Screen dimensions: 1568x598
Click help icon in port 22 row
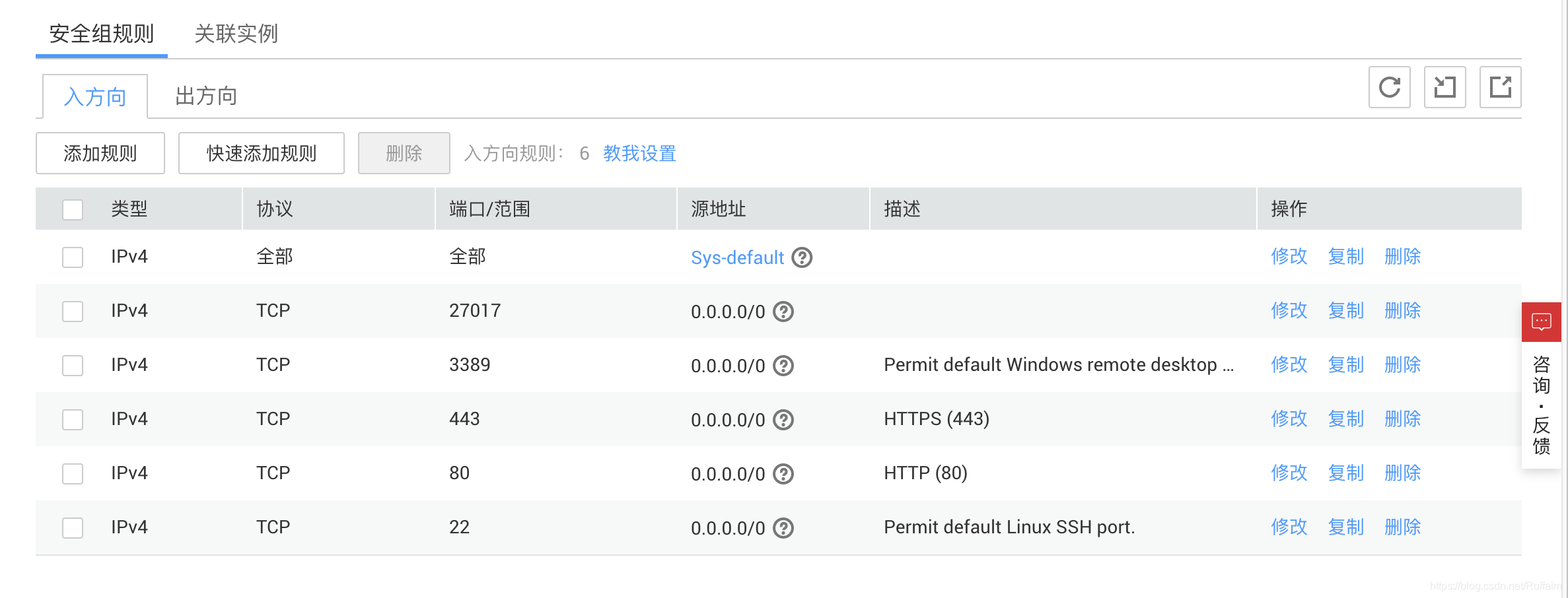[783, 528]
